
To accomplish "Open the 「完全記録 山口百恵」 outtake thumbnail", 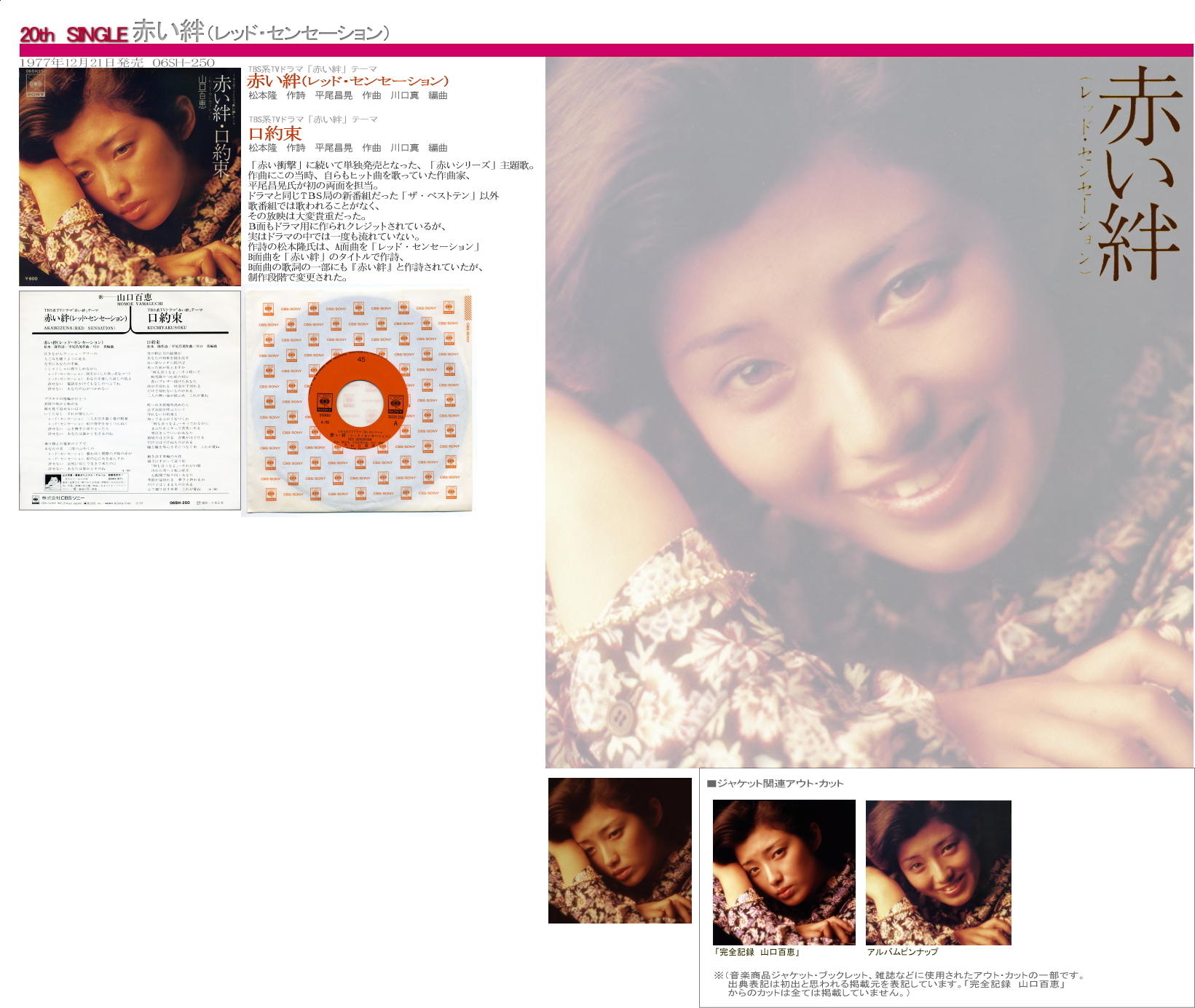I will [784, 872].
